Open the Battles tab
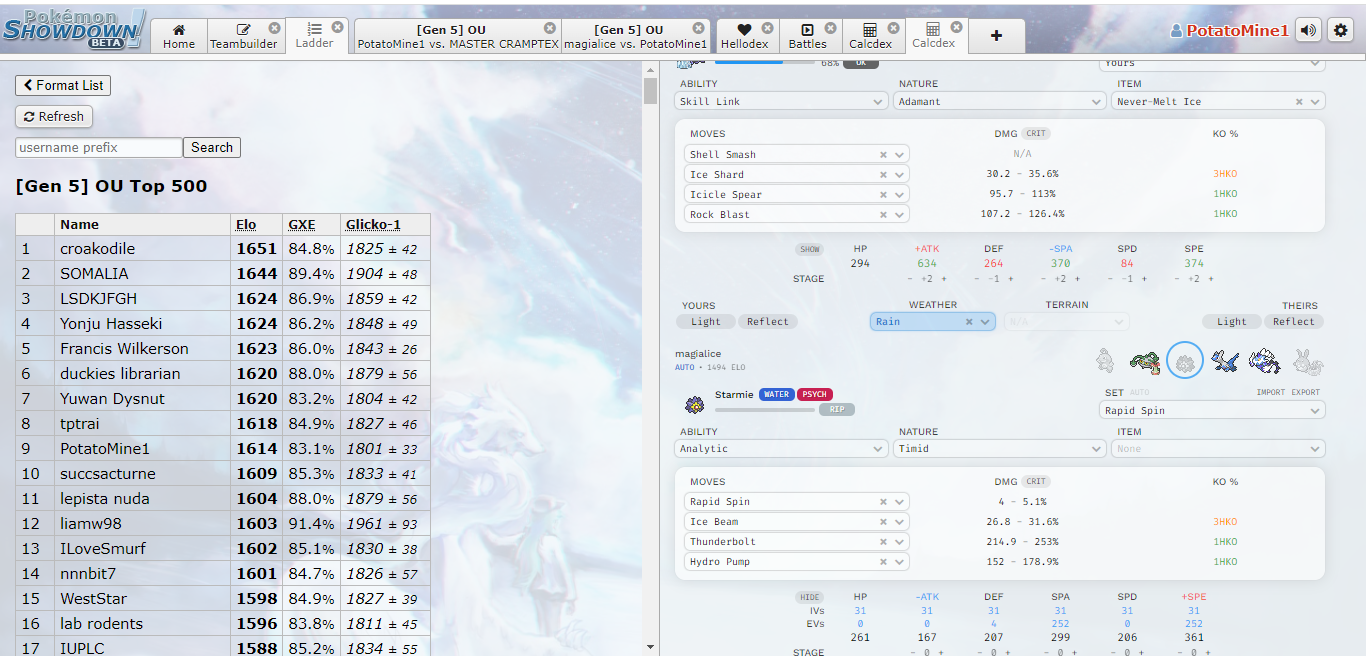Viewport: 1366px width, 656px height. 808,36
